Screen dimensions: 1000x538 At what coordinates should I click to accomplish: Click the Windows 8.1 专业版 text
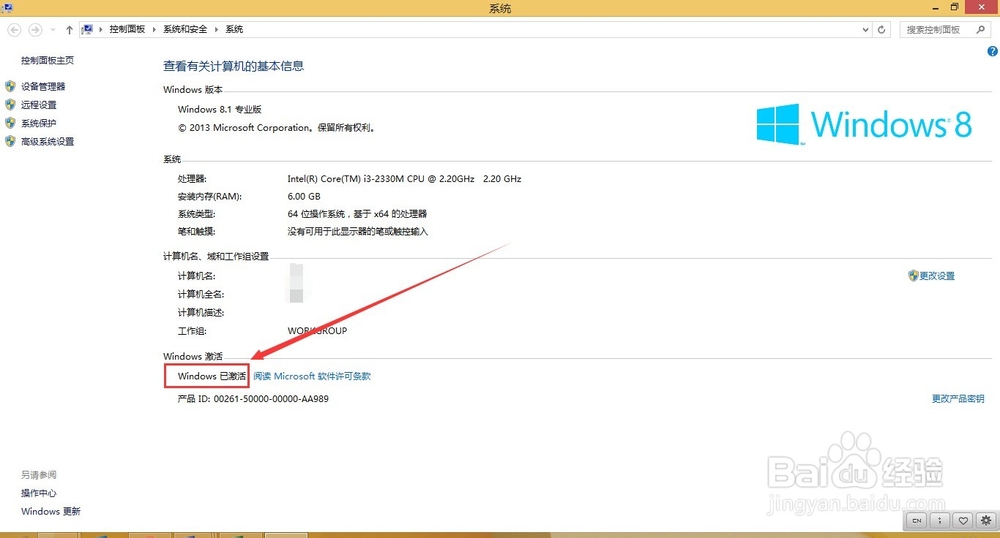click(219, 110)
